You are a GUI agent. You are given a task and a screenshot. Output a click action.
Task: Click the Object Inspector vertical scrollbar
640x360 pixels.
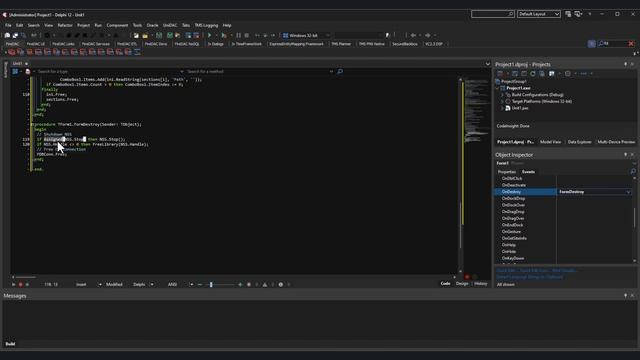634,219
